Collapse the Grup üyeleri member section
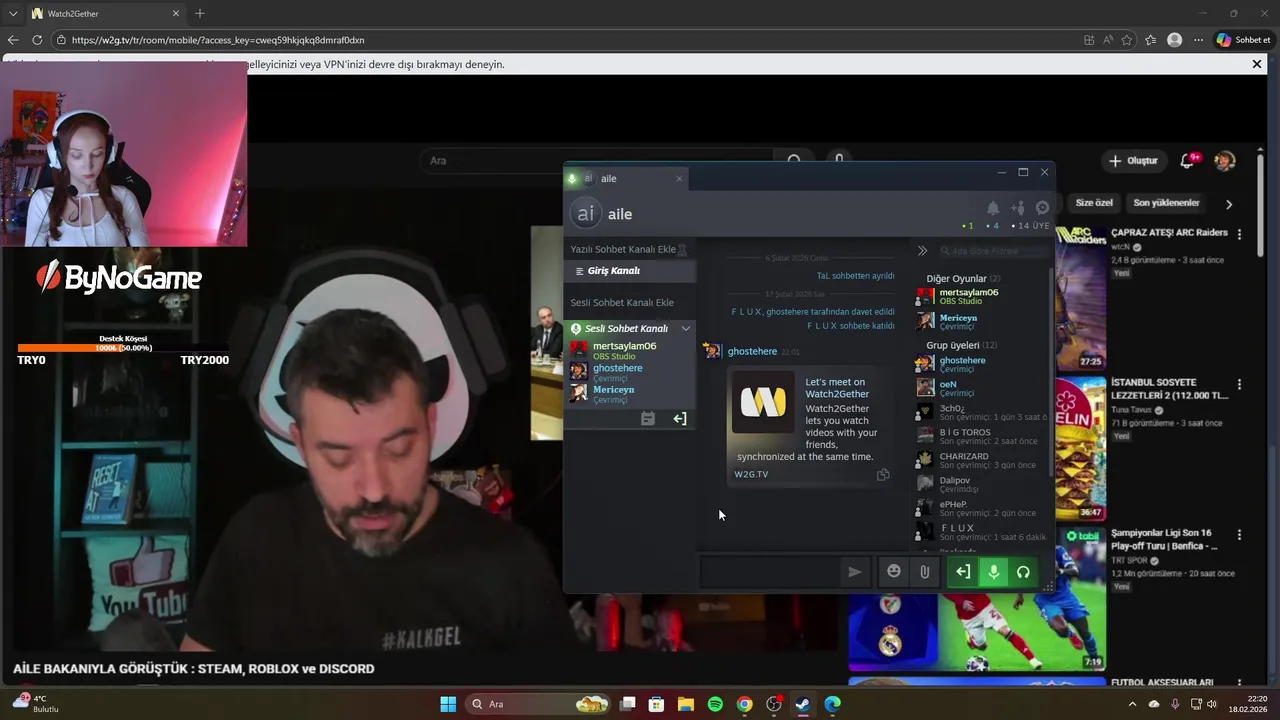This screenshot has height=720, width=1280. pyautogui.click(x=961, y=345)
